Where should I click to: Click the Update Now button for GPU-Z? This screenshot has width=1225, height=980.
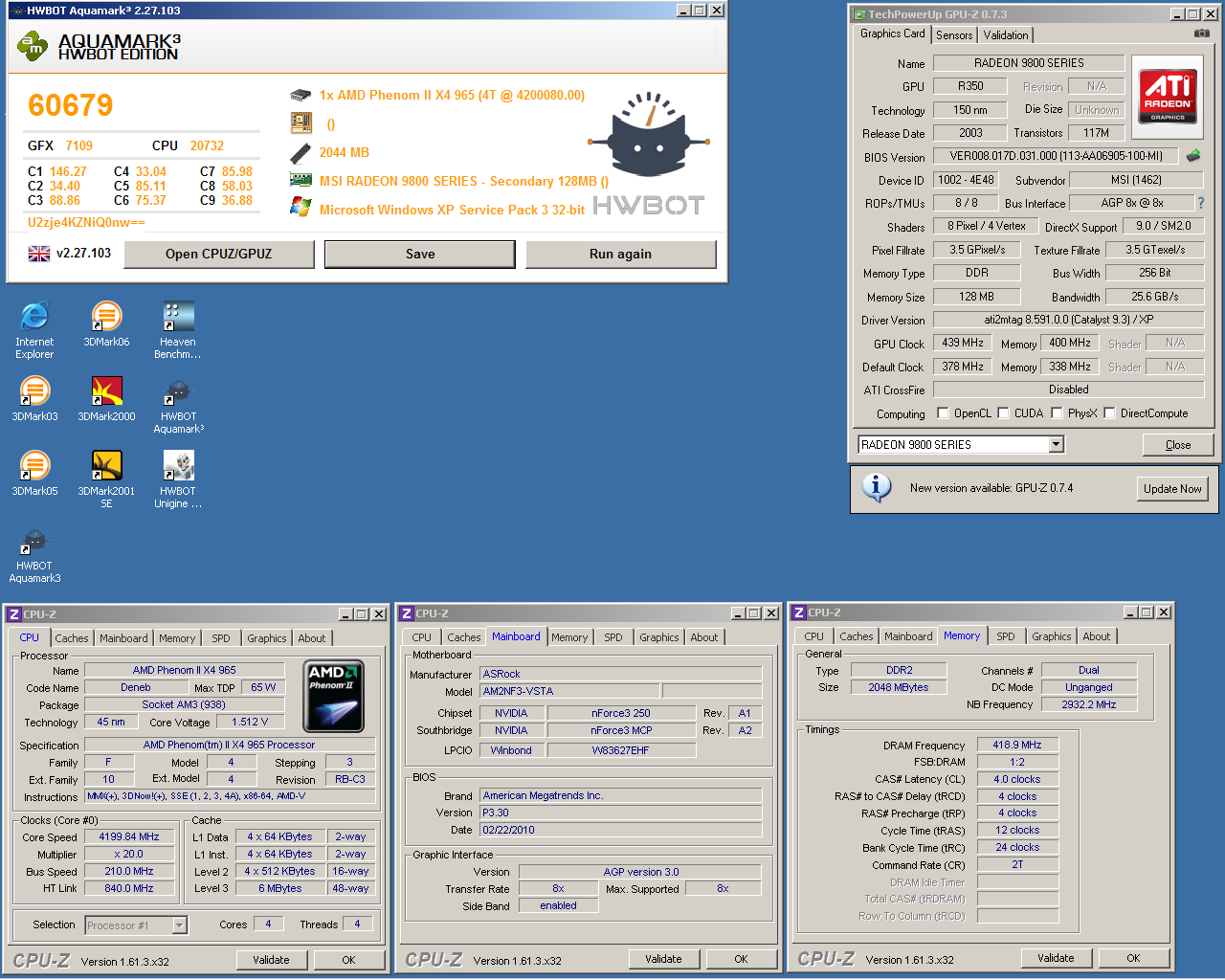pyautogui.click(x=1172, y=488)
